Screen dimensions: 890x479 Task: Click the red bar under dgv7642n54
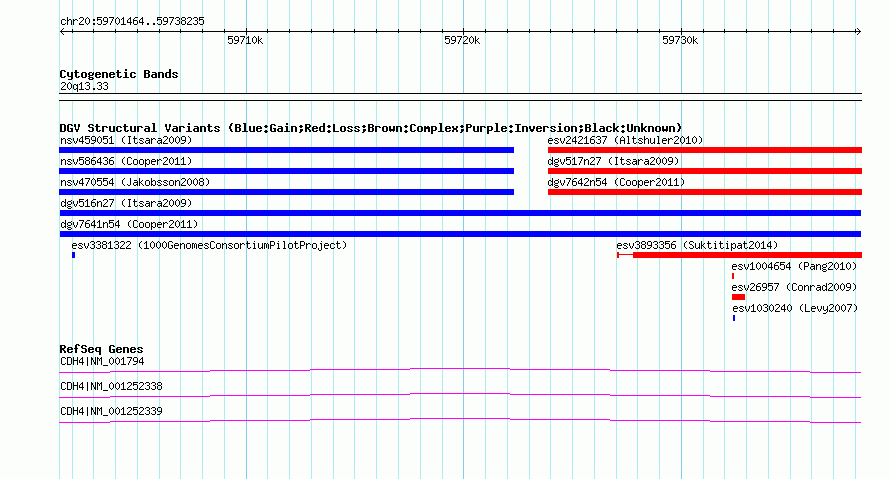click(x=705, y=192)
